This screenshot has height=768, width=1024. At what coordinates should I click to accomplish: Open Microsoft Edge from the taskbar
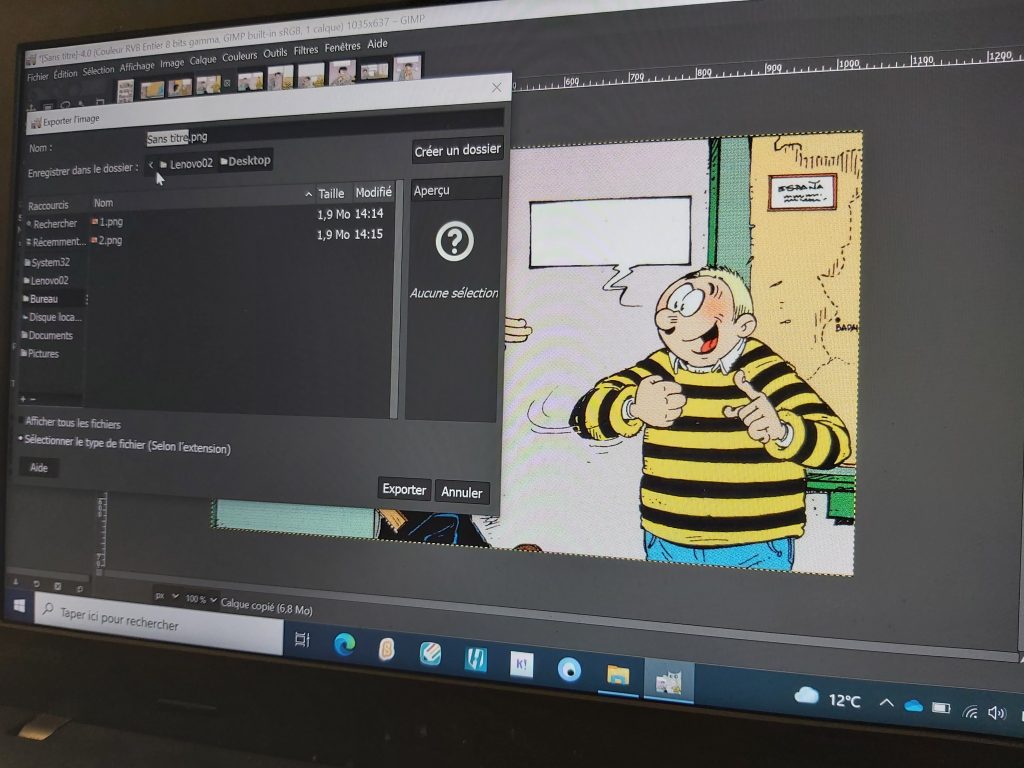[344, 645]
